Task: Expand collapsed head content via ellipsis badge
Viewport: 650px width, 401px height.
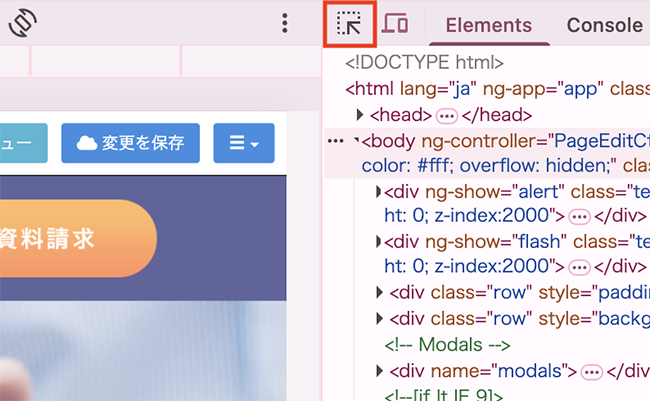Action: point(446,115)
